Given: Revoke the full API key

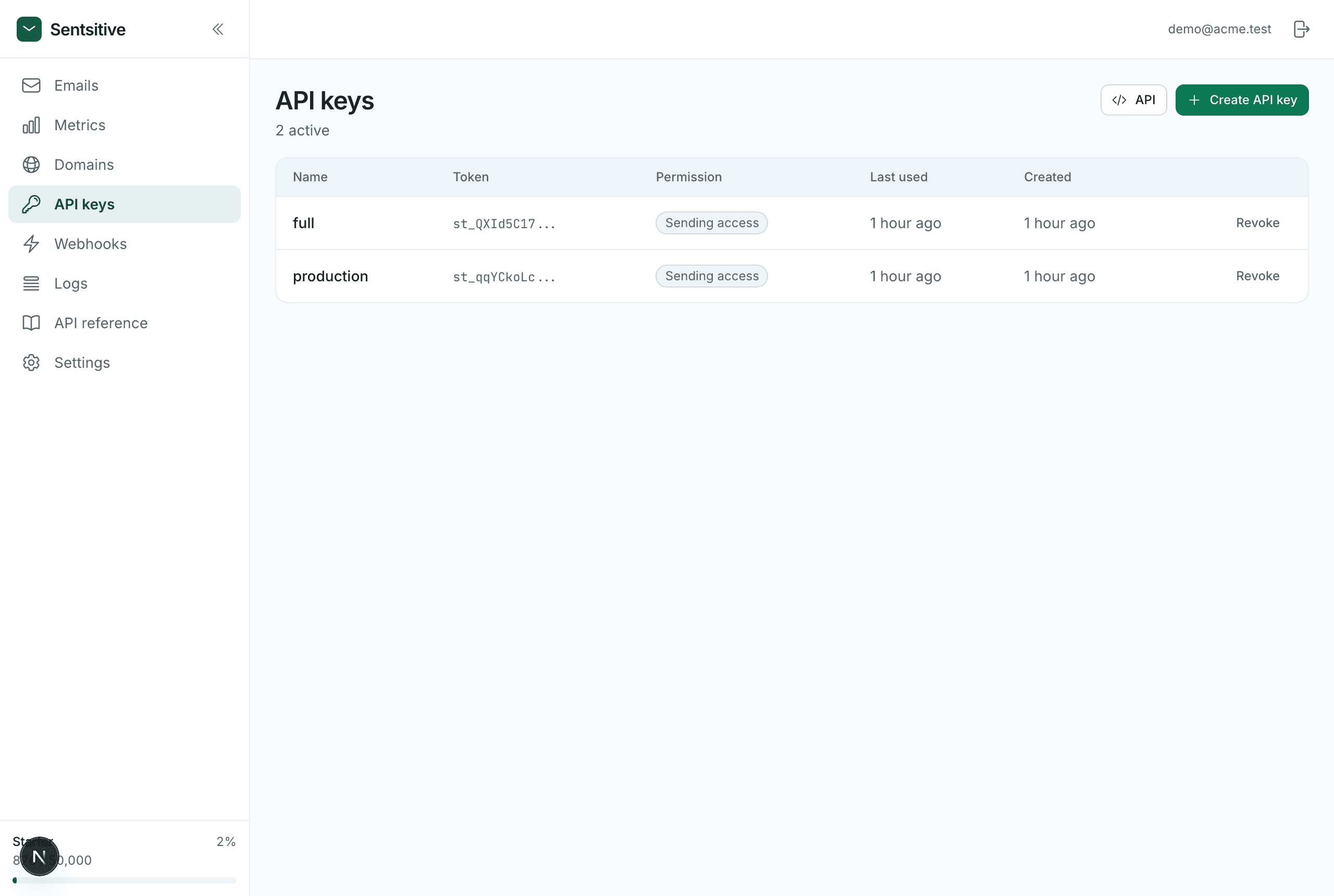Looking at the screenshot, I should (1257, 223).
